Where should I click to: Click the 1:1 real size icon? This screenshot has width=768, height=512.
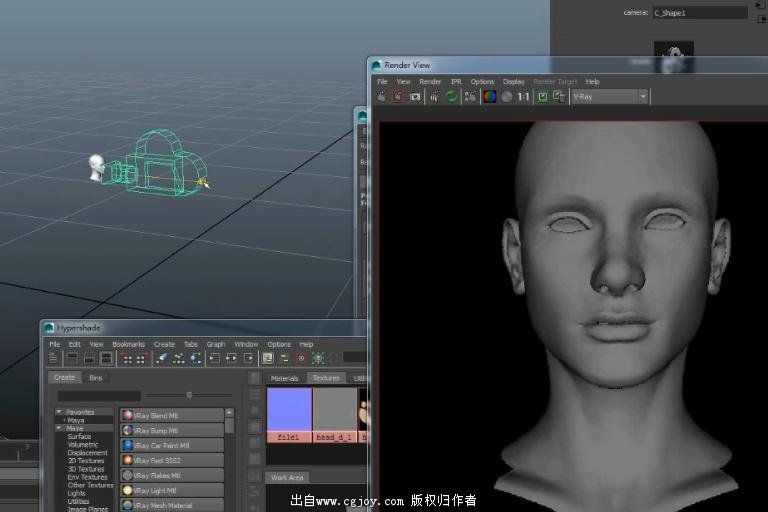tap(523, 97)
